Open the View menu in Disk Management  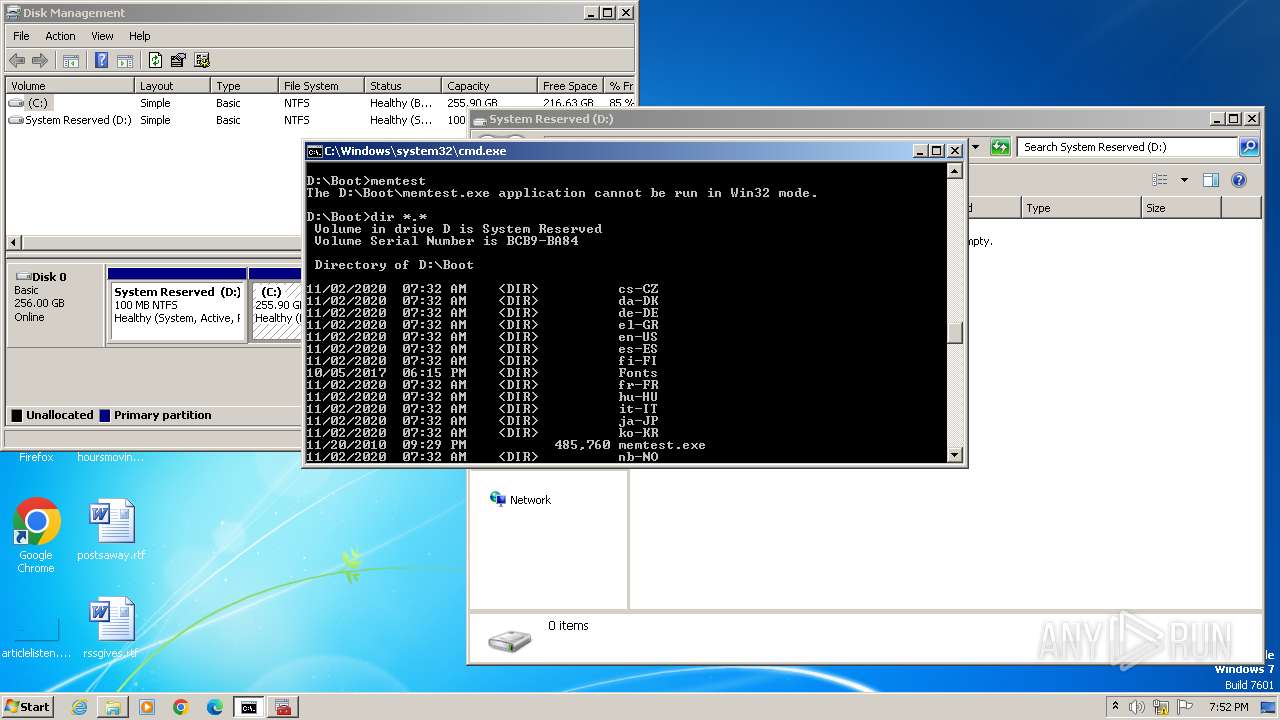click(x=102, y=36)
